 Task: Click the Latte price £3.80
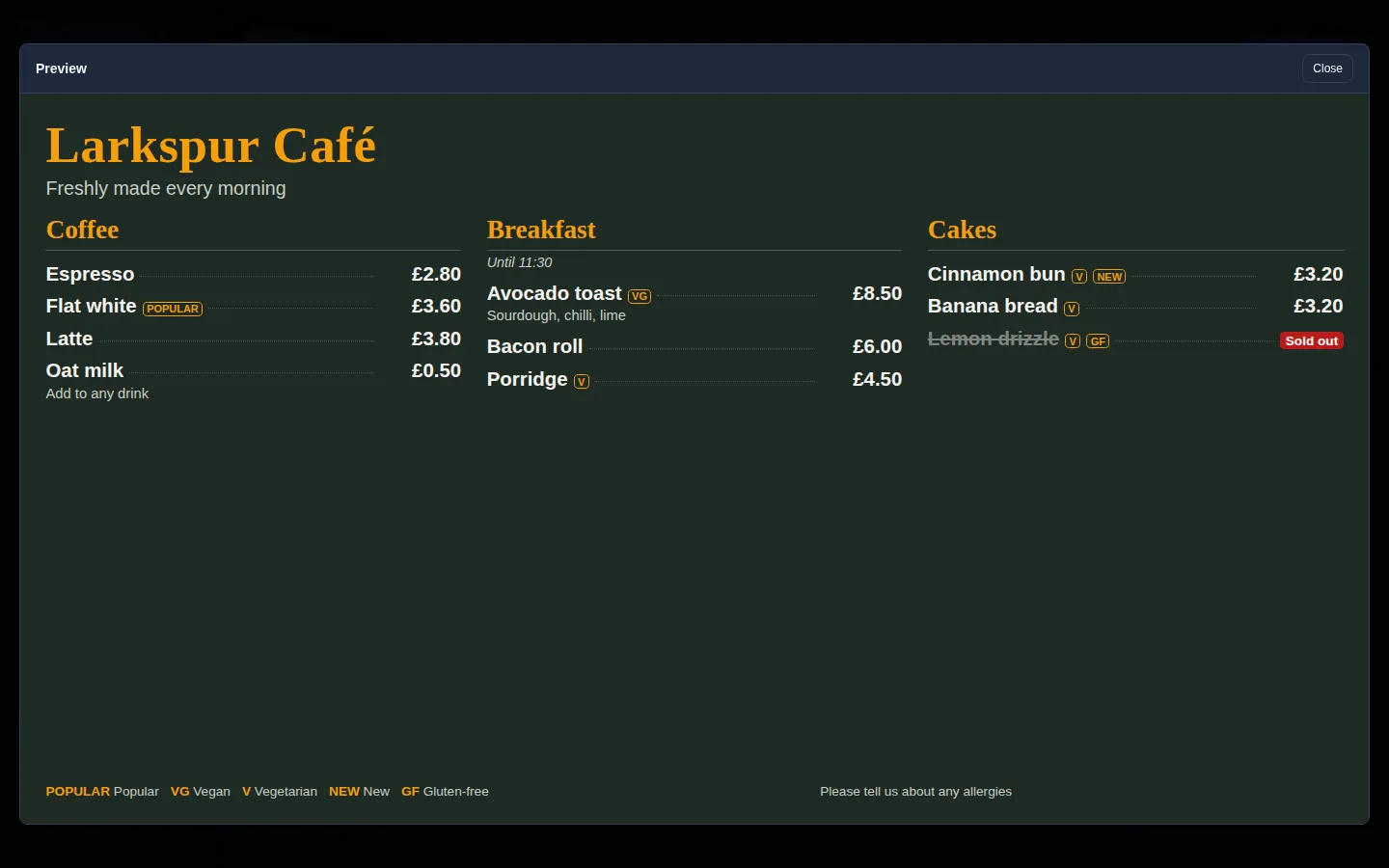[436, 339]
